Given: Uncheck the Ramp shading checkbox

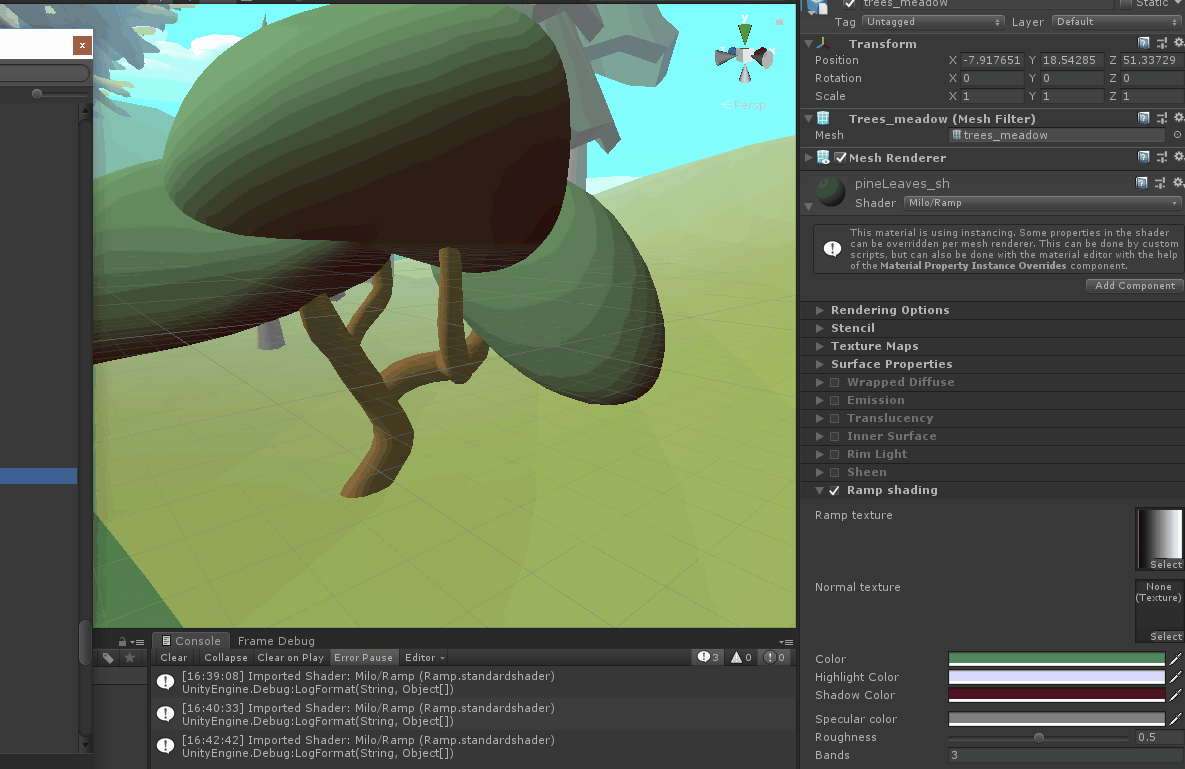Looking at the screenshot, I should click(834, 491).
